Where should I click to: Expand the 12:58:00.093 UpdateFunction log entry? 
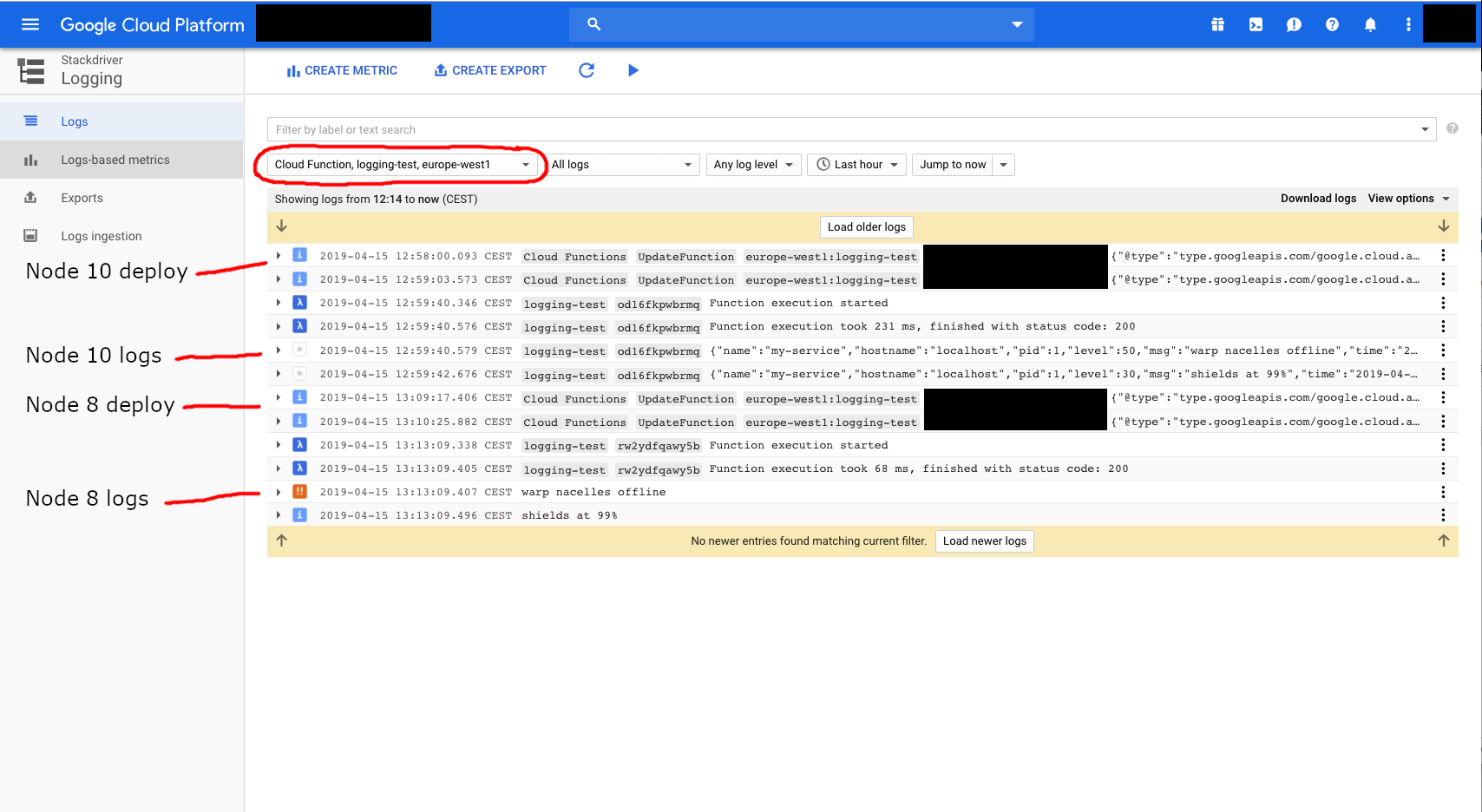[x=279, y=256]
